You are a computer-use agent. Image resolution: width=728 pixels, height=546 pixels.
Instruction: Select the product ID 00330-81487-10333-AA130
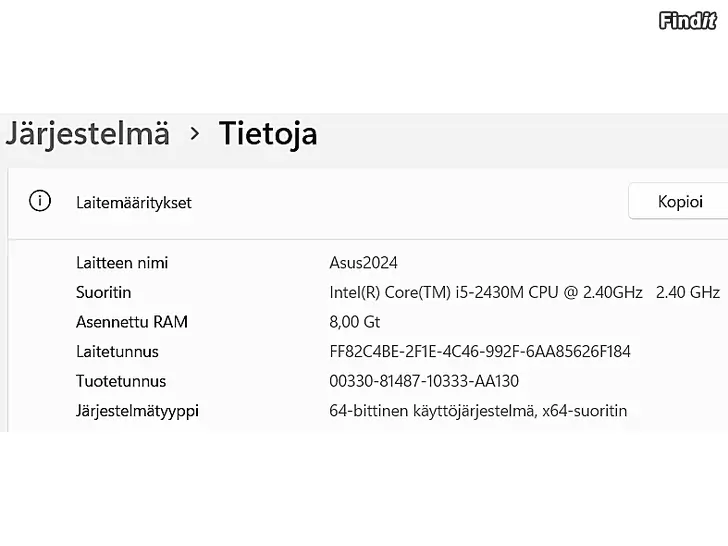click(x=424, y=381)
